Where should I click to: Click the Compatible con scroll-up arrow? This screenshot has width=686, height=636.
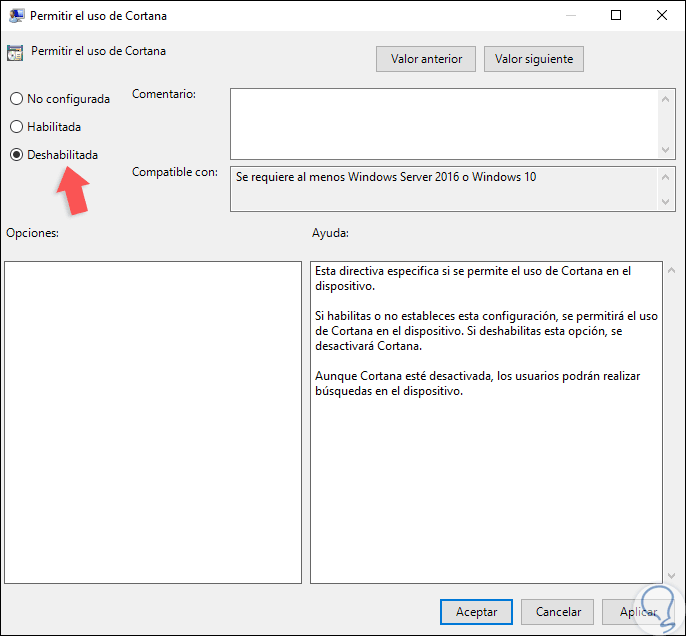[x=665, y=177]
